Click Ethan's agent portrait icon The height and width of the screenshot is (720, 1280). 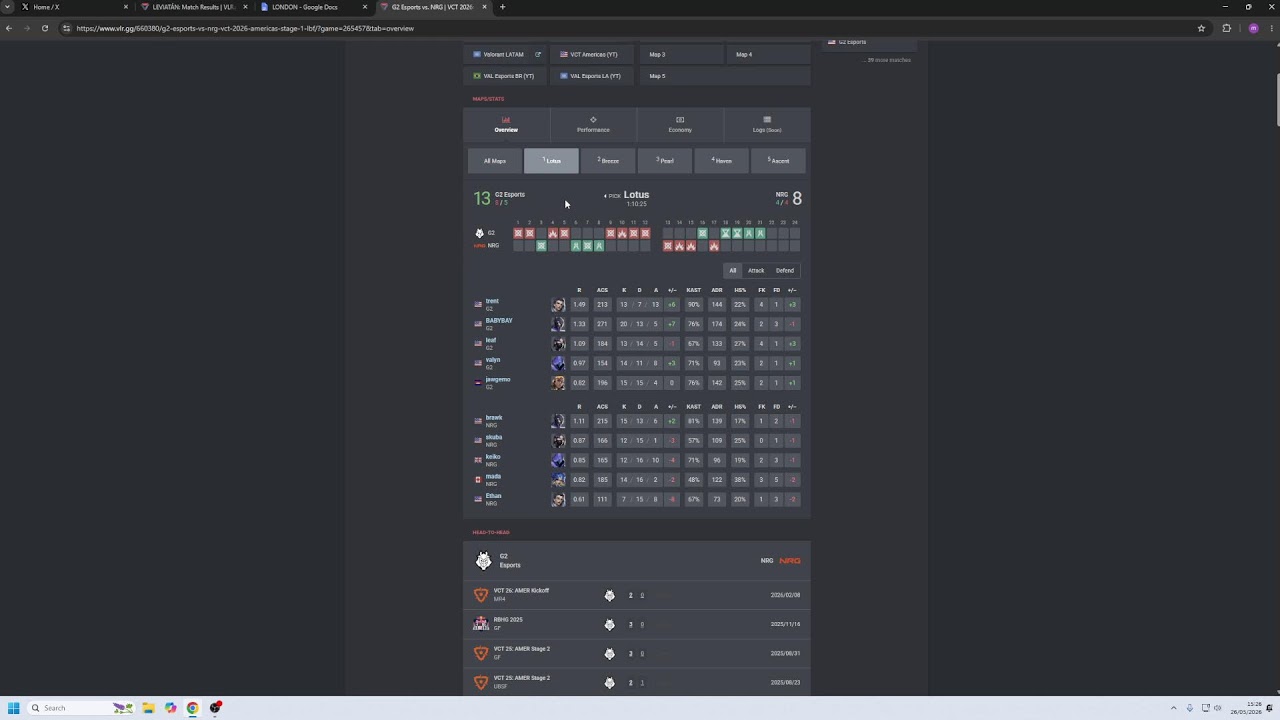click(x=558, y=499)
